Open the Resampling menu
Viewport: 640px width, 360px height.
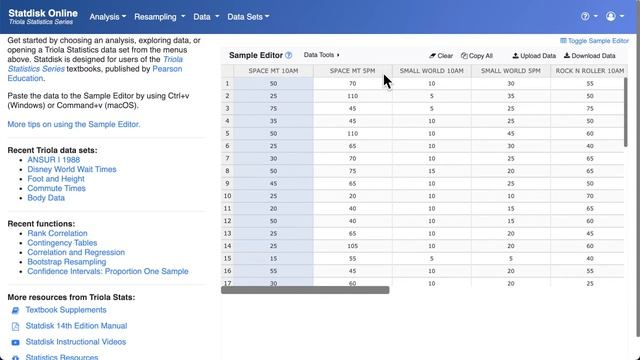(x=160, y=17)
